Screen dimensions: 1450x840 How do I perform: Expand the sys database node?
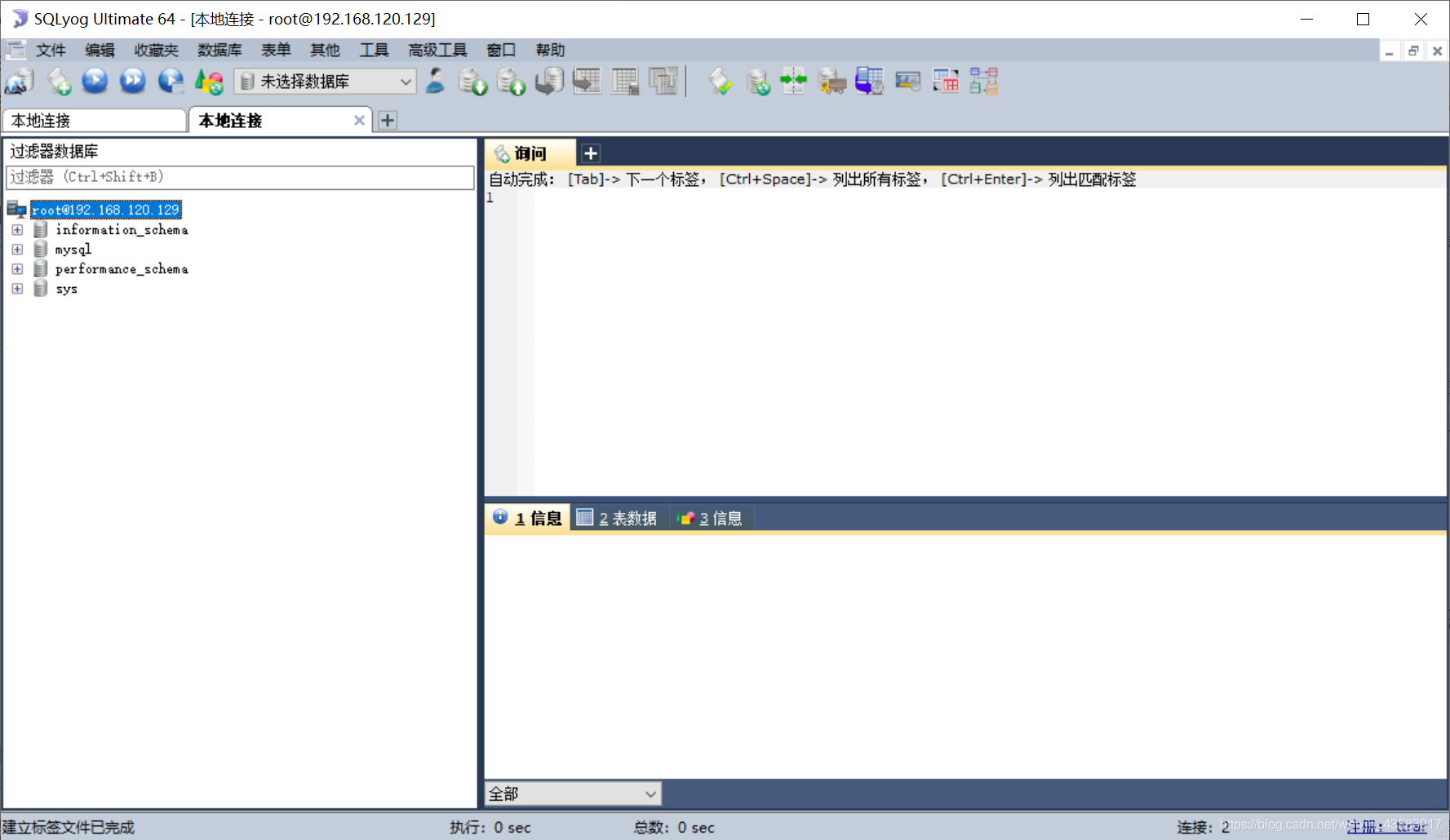pyautogui.click(x=17, y=289)
